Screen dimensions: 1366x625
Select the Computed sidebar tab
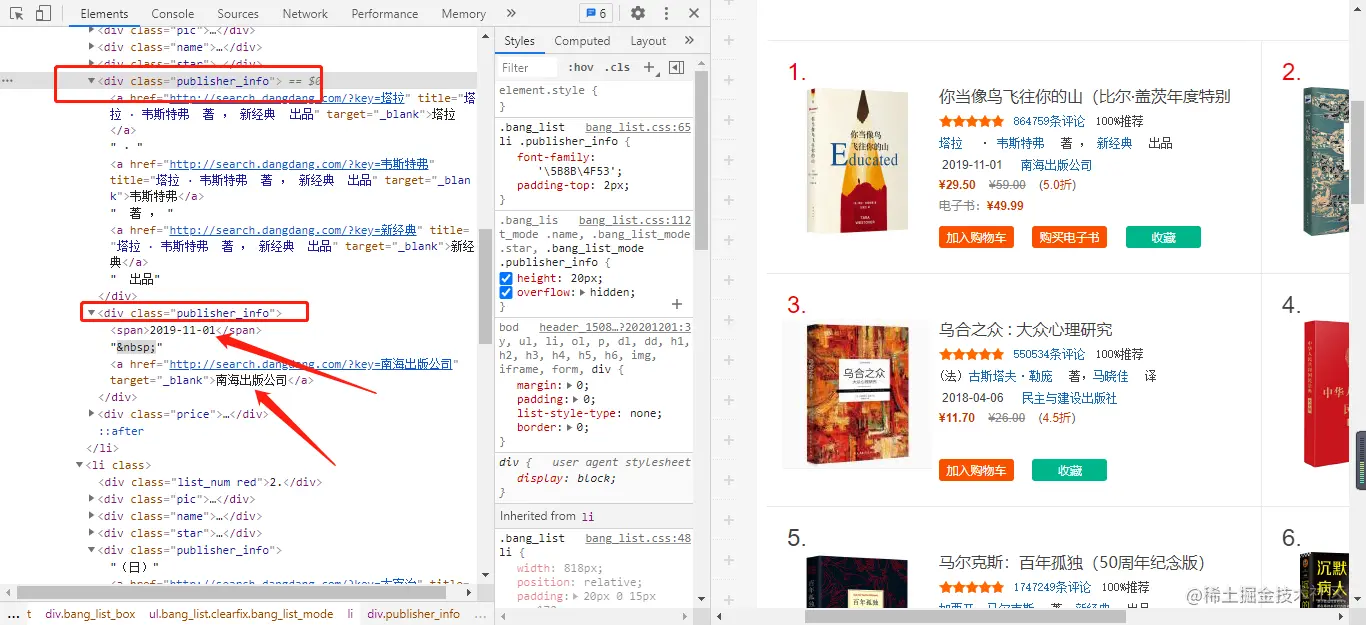tap(582, 41)
